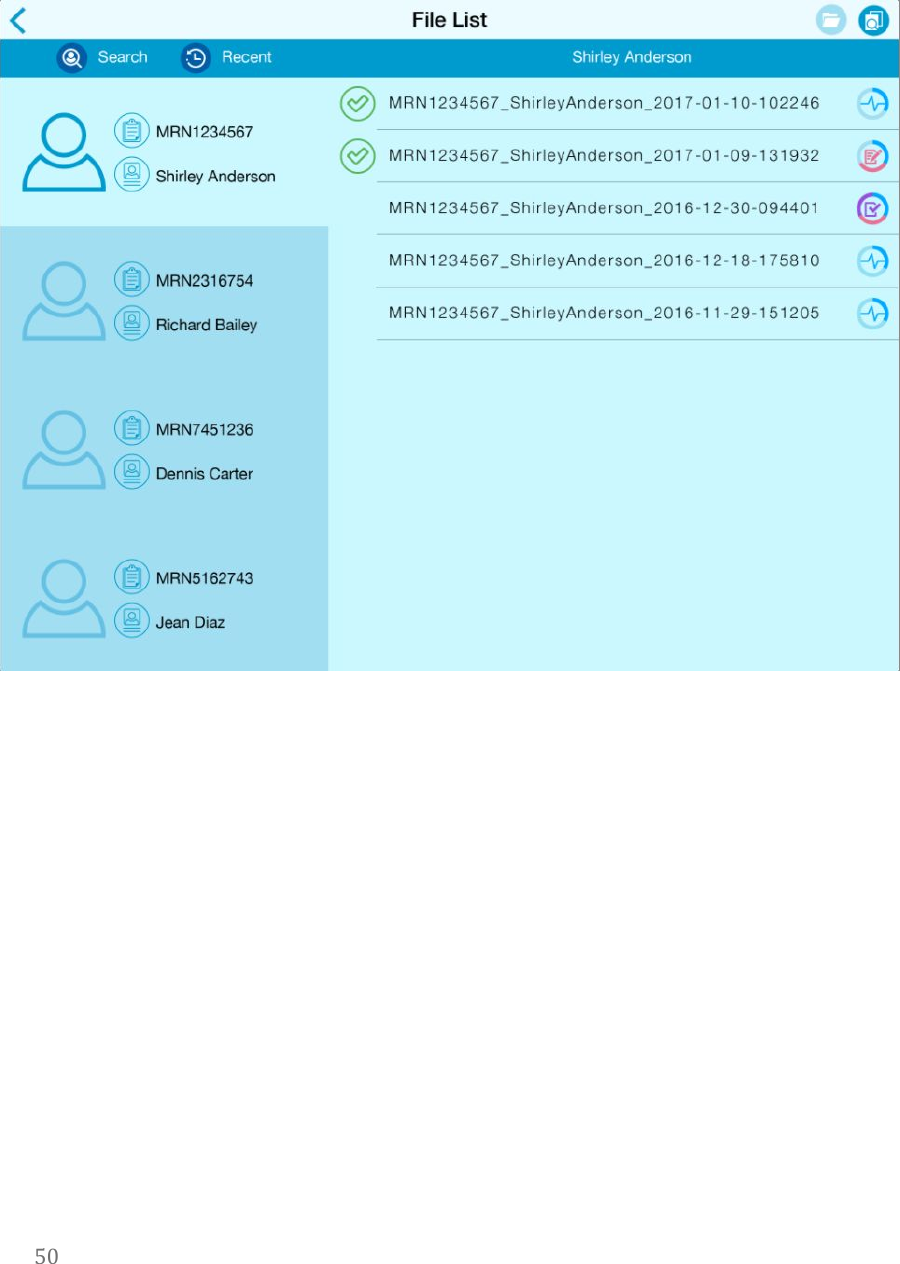Show the Recent files list

tap(247, 58)
